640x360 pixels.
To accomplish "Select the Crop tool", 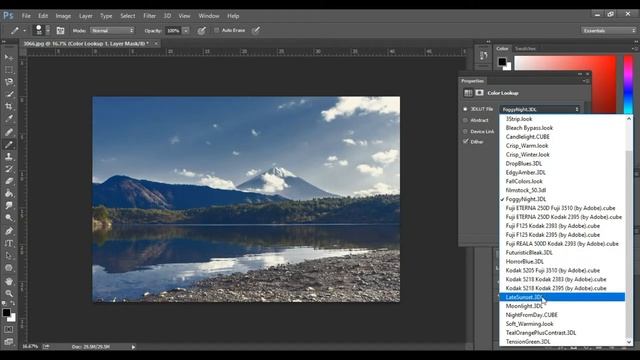I will [9, 107].
